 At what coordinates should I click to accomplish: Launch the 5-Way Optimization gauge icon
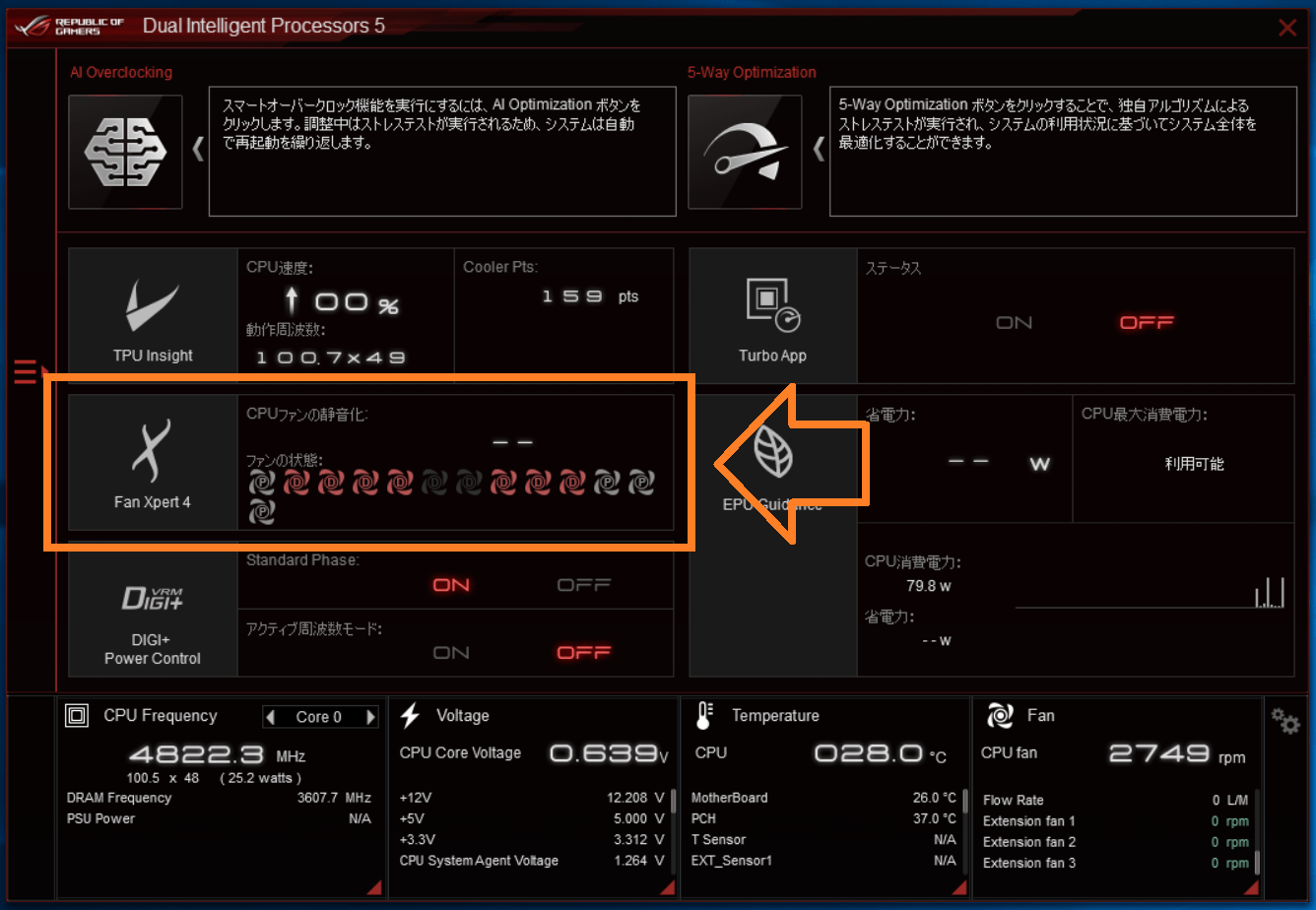coord(745,152)
